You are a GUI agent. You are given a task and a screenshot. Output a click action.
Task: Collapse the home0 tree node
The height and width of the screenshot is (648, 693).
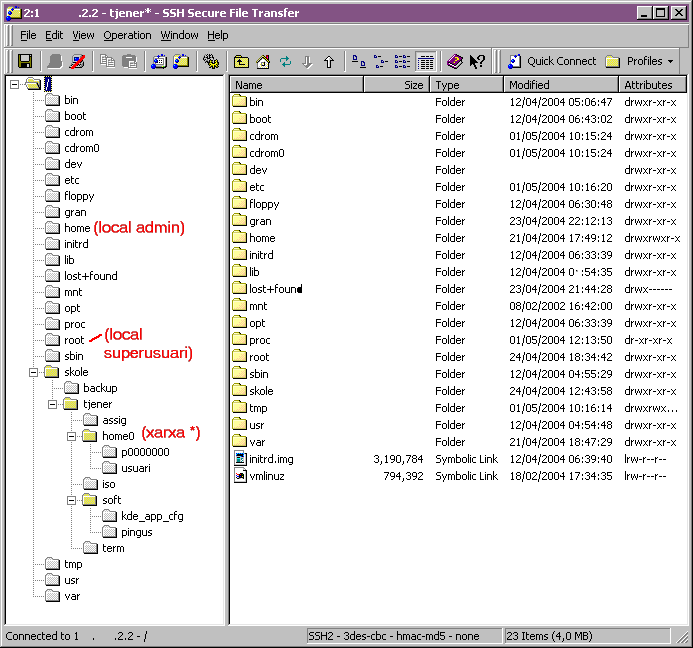click(x=72, y=436)
